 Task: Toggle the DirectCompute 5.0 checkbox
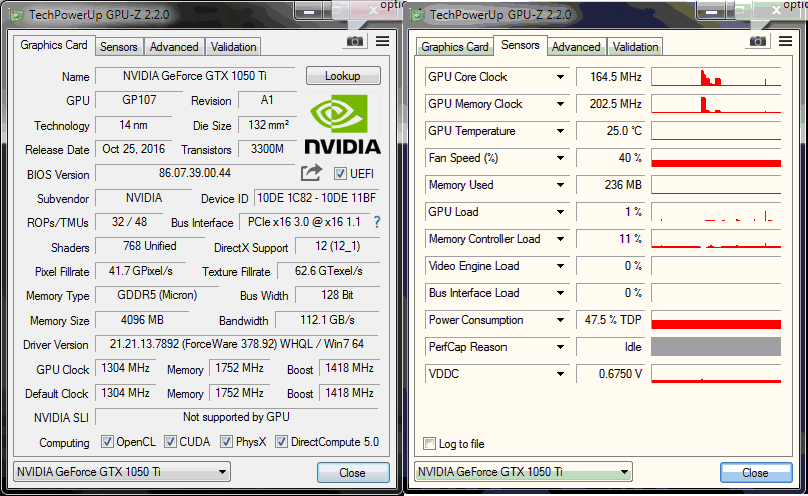click(x=281, y=441)
